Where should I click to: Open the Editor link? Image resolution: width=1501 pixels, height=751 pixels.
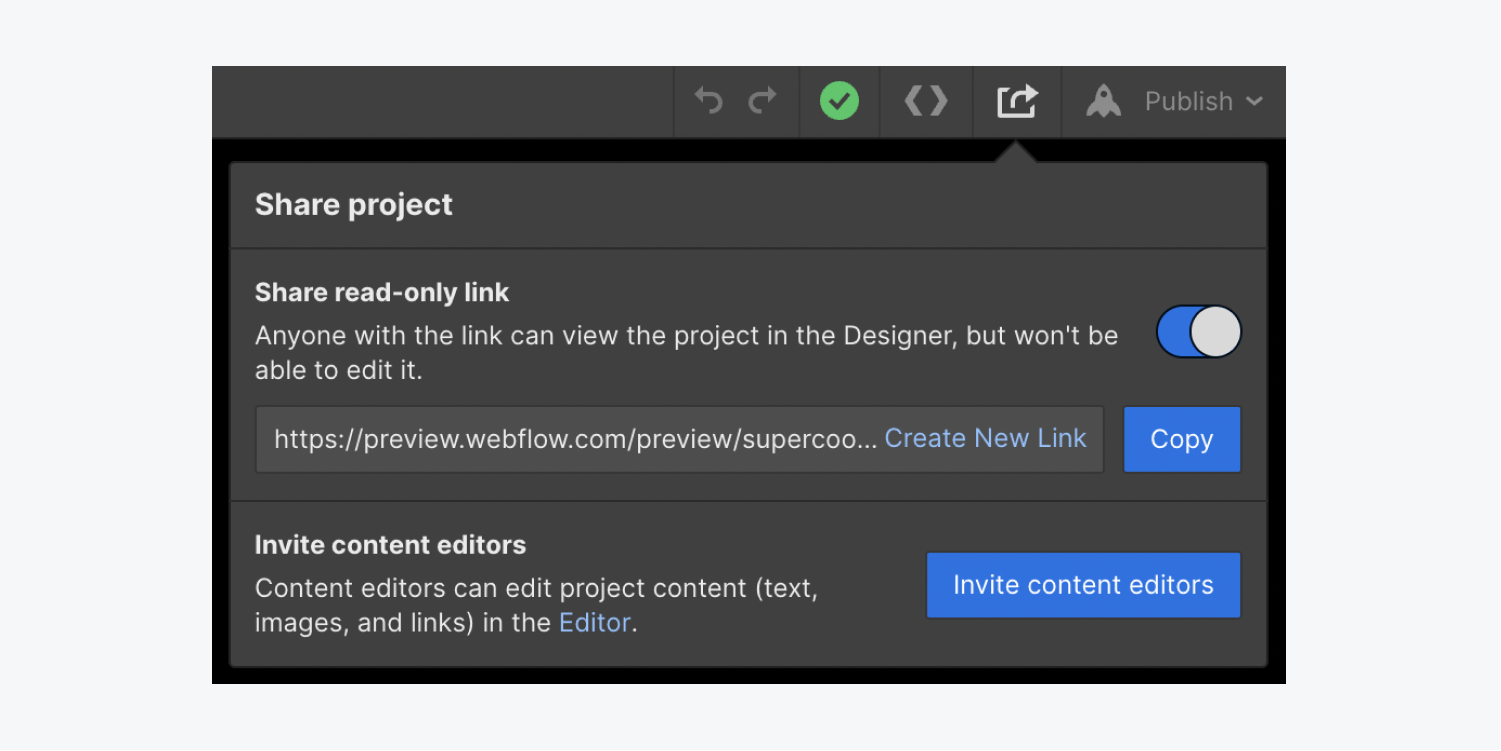click(x=595, y=622)
